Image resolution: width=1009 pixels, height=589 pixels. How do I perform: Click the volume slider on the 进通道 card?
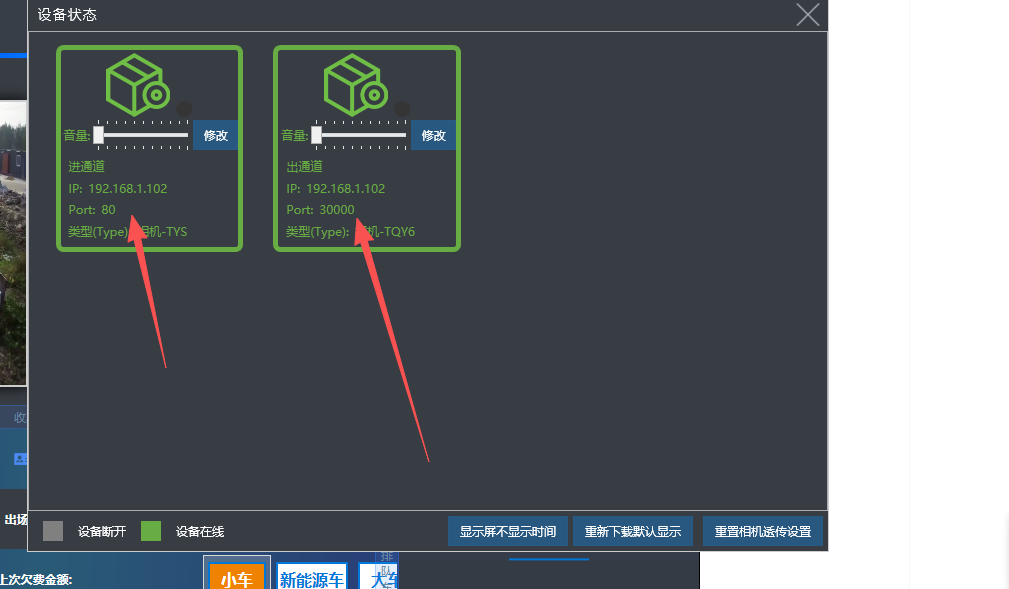pos(142,135)
